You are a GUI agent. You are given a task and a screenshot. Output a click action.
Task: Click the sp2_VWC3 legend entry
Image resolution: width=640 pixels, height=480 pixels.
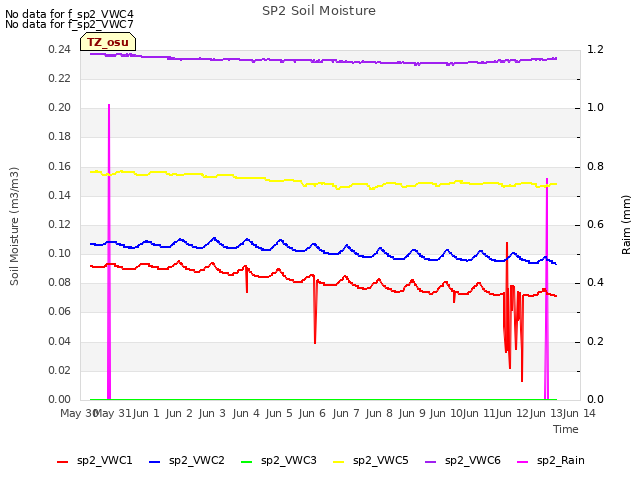(279, 461)
